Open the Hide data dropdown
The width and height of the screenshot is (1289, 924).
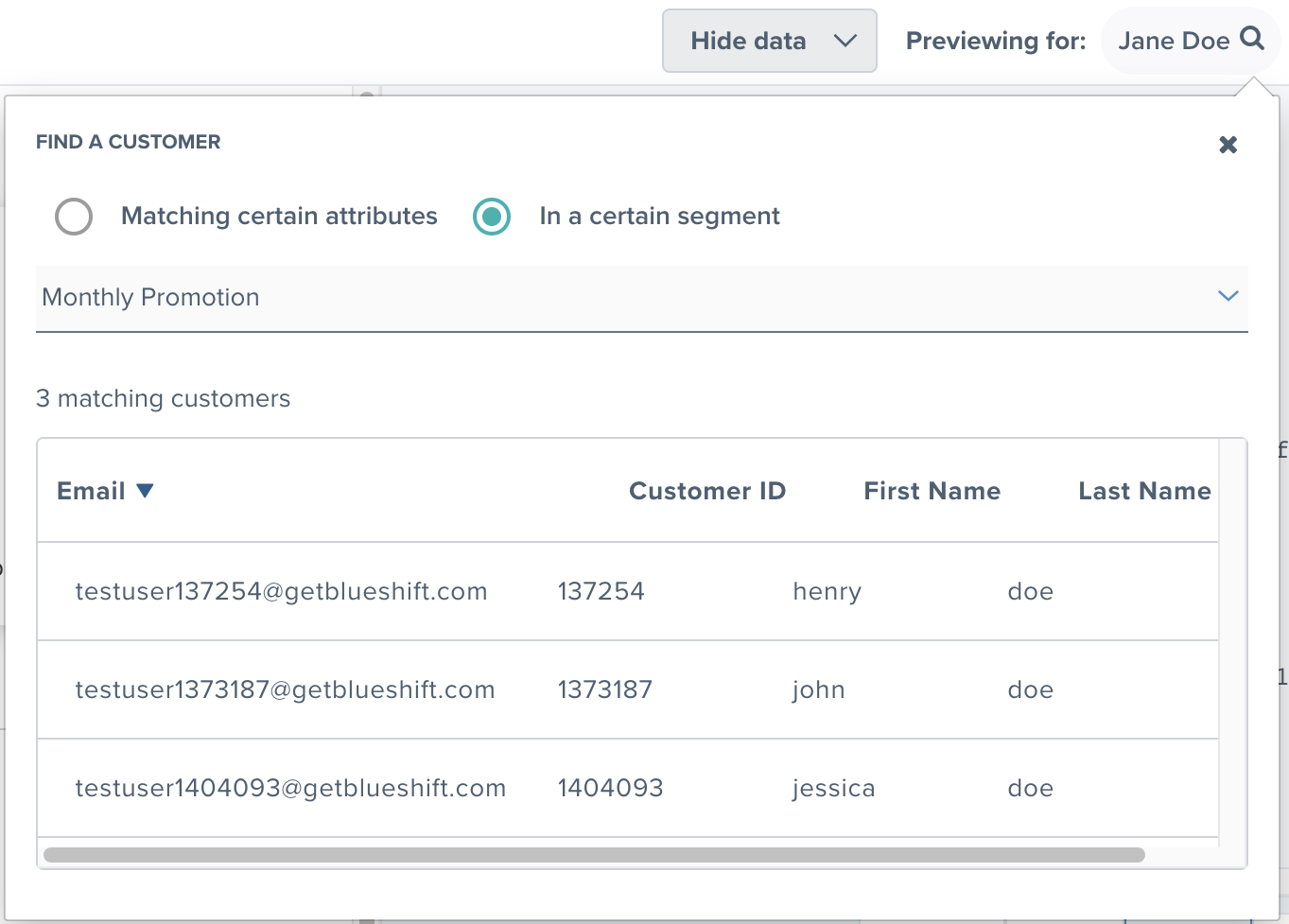pos(770,41)
